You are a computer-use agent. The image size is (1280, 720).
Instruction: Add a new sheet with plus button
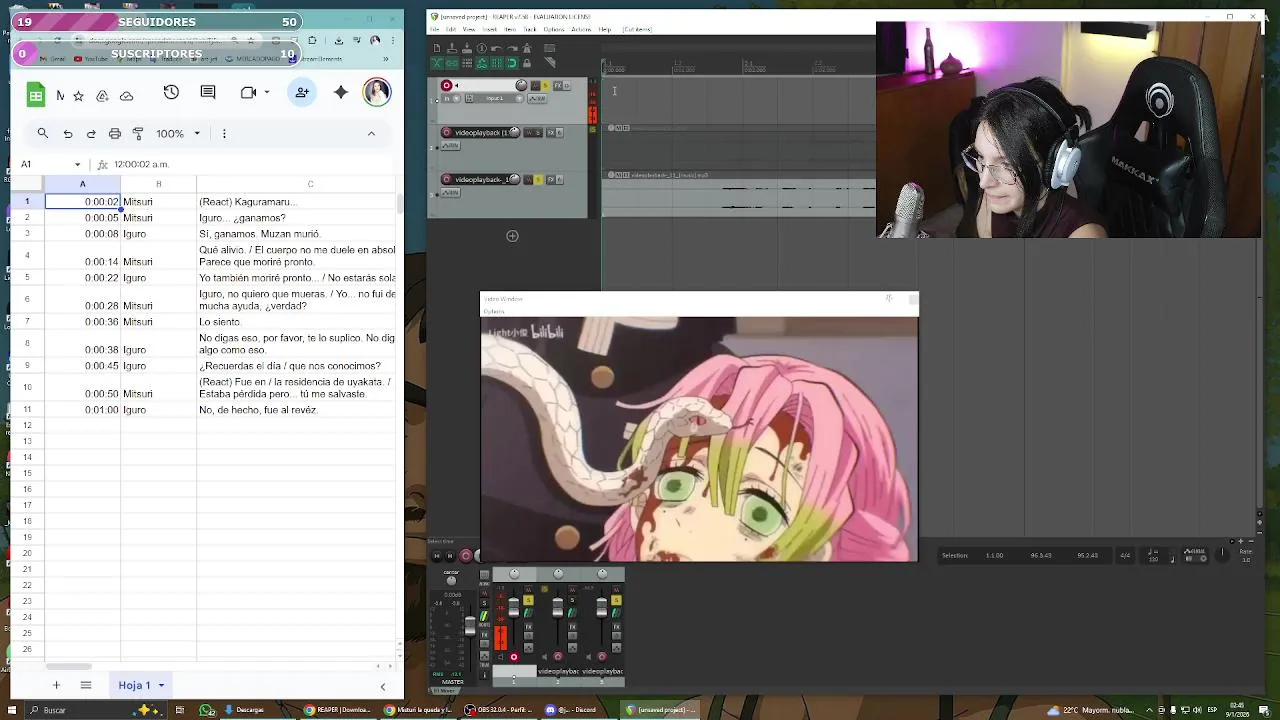(x=56, y=685)
